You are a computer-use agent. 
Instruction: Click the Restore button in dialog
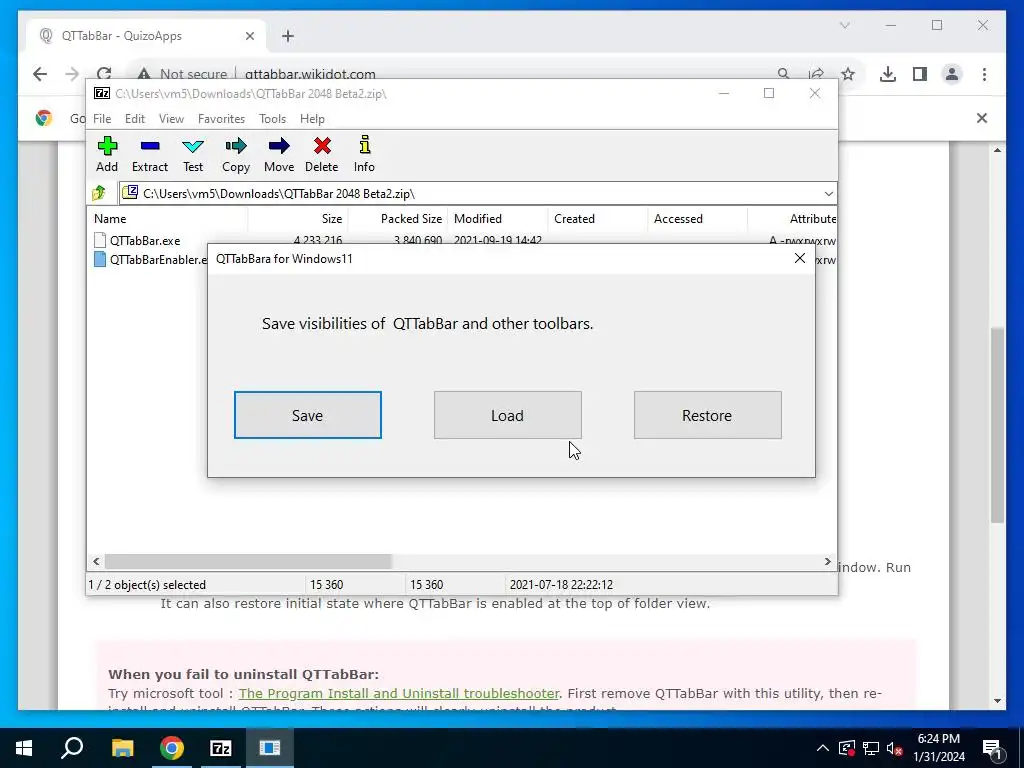point(707,415)
